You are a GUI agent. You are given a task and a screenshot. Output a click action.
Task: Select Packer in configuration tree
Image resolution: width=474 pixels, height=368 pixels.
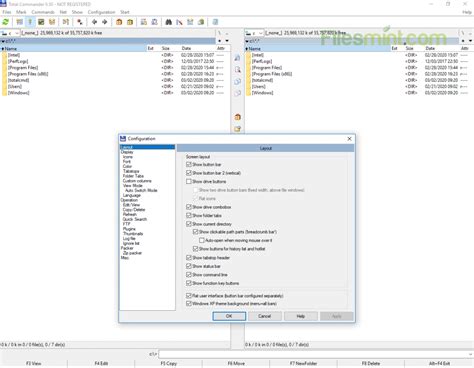127,248
